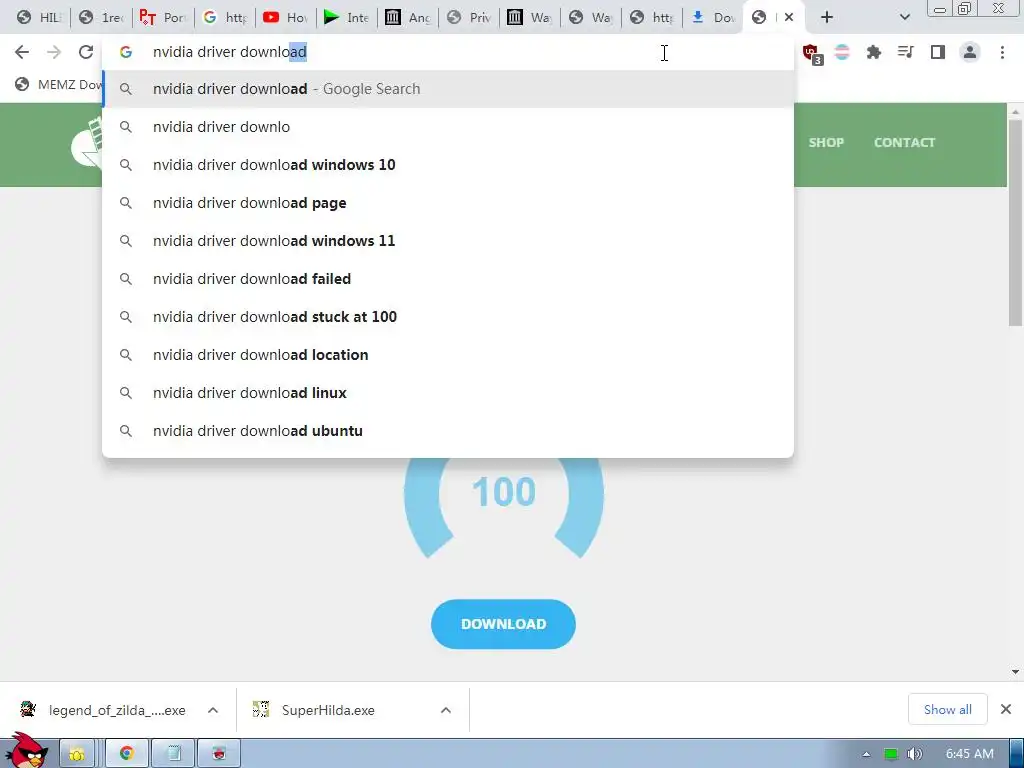Switch to the 'Do' downloads tab
This screenshot has height=768, width=1024.
pos(714,18)
